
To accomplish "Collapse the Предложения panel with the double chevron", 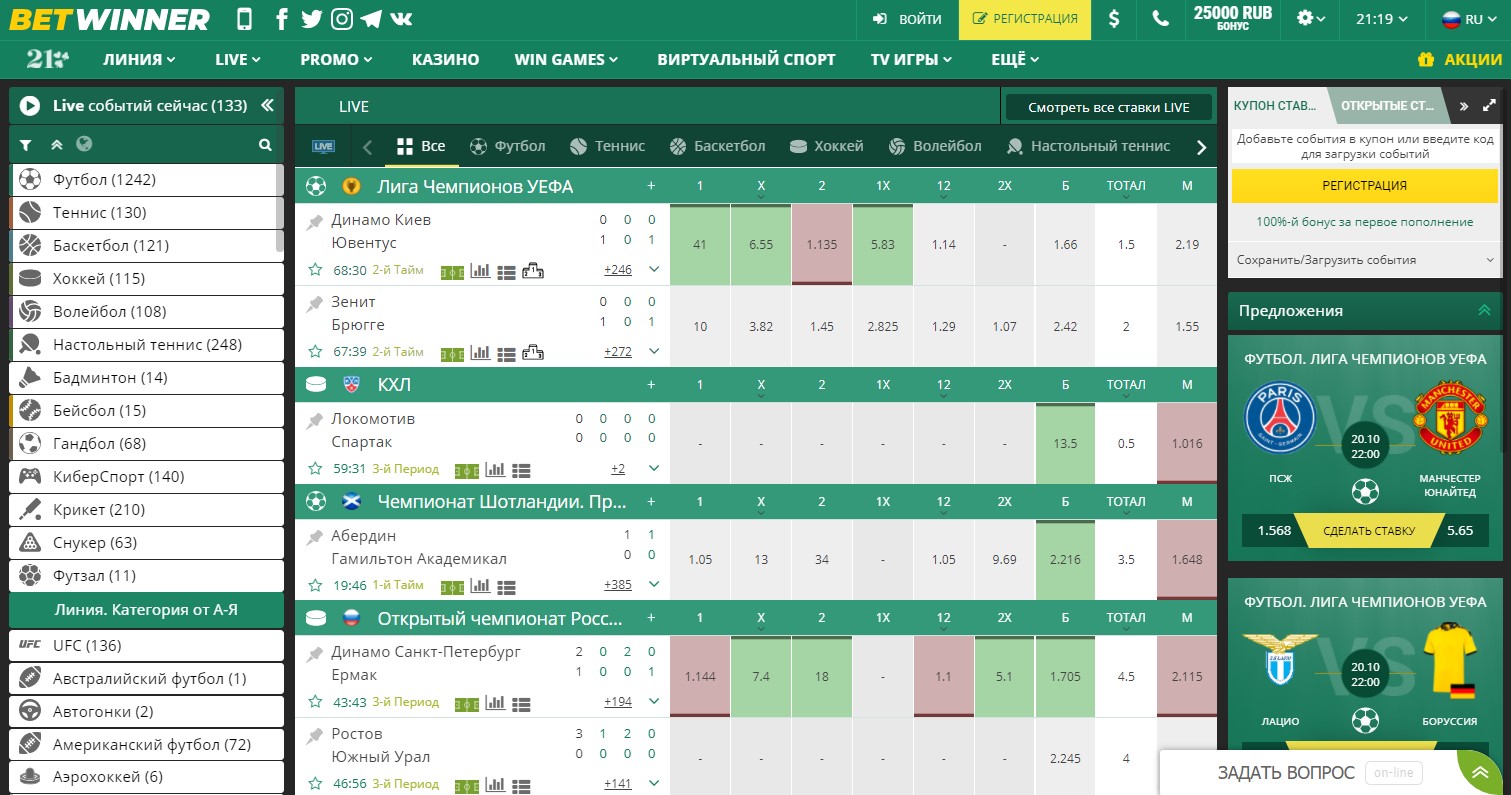I will 1484,311.
